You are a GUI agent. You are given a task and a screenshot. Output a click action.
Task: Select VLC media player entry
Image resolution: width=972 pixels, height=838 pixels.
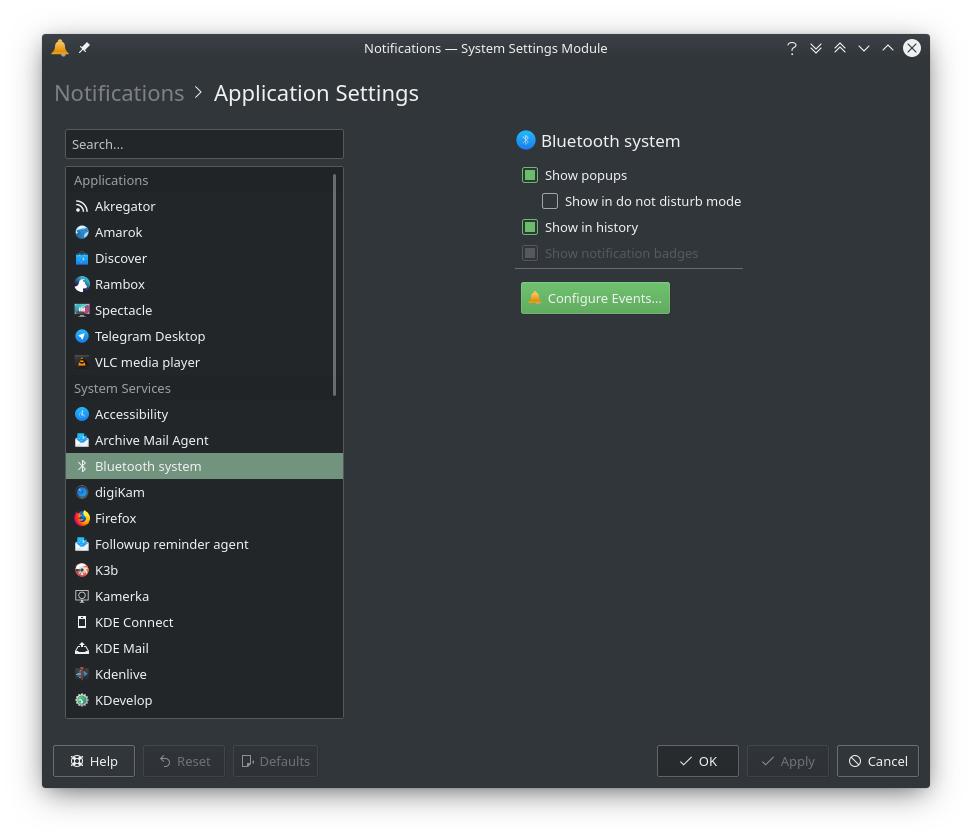[x=205, y=363]
